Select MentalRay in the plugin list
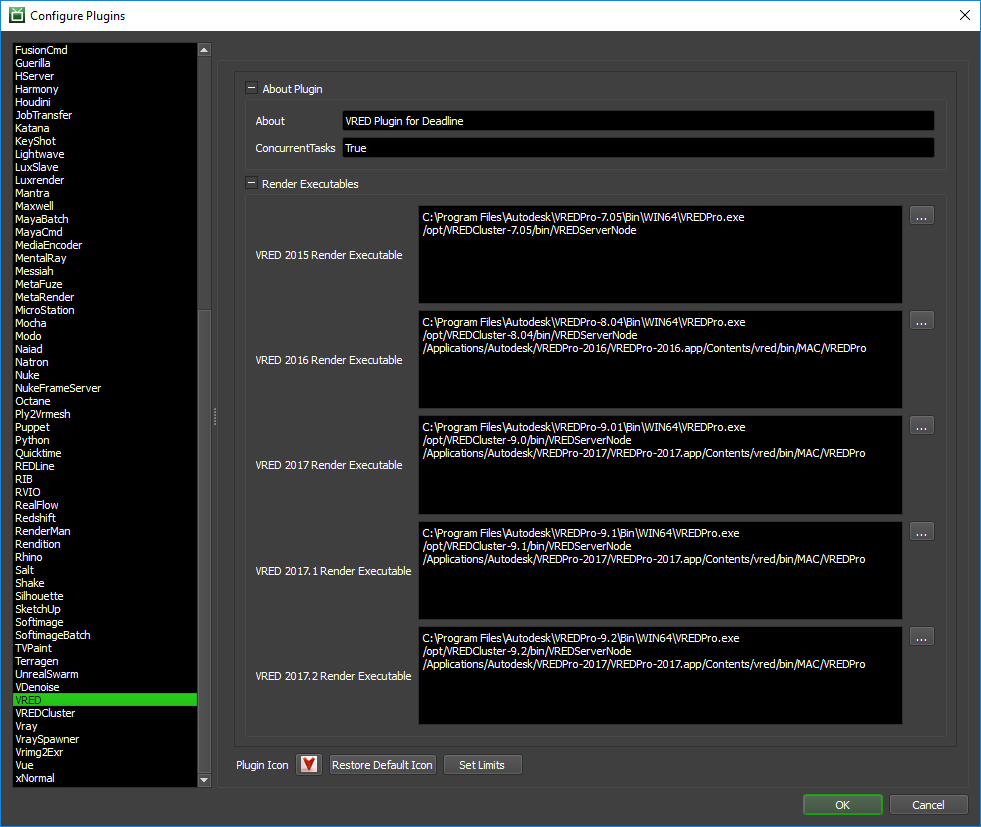The width and height of the screenshot is (981, 827). [105, 258]
